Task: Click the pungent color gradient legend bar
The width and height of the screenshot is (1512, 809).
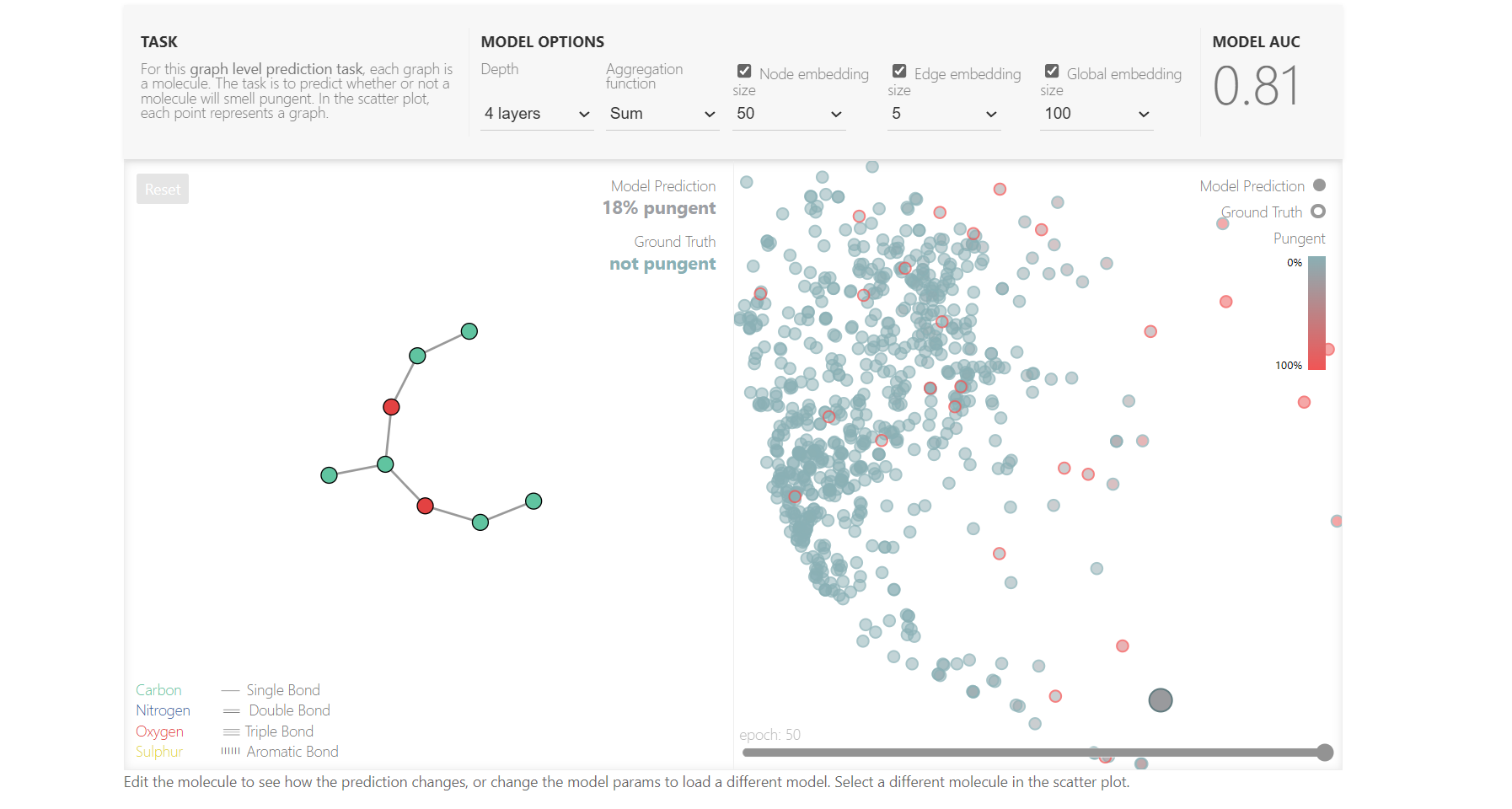Action: pyautogui.click(x=1317, y=313)
